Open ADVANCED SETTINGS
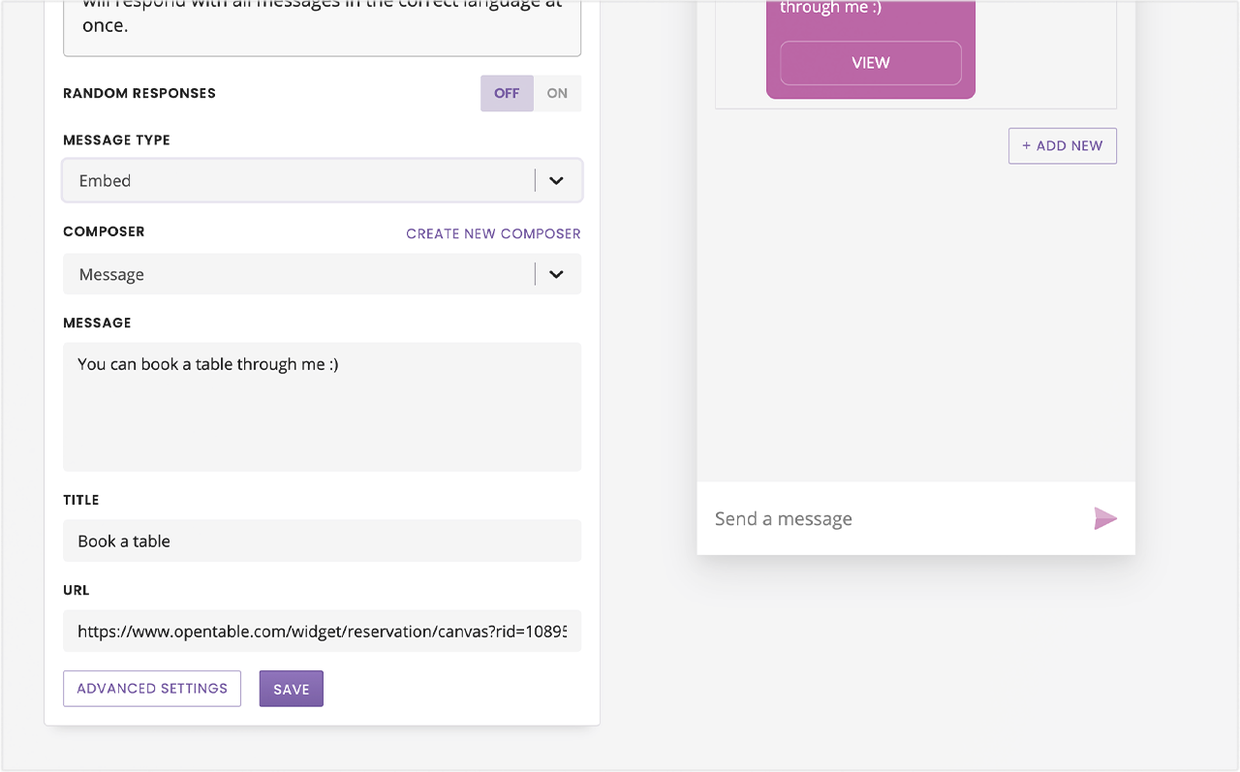The width and height of the screenshot is (1240, 772). click(151, 688)
